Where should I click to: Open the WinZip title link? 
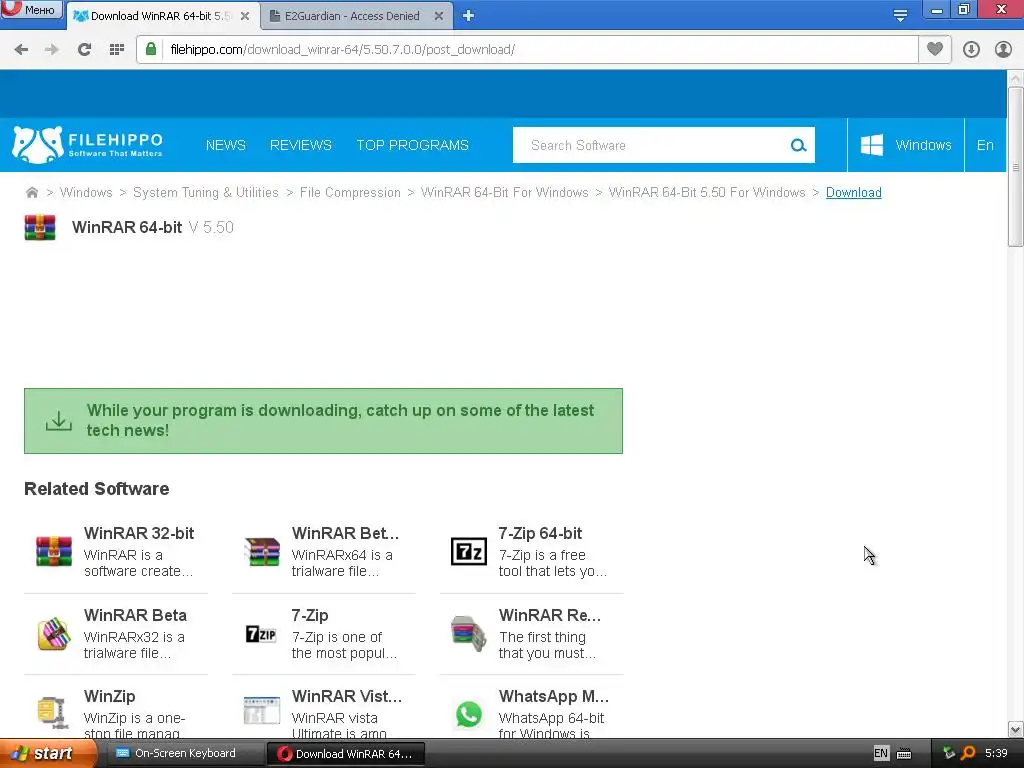click(x=109, y=696)
